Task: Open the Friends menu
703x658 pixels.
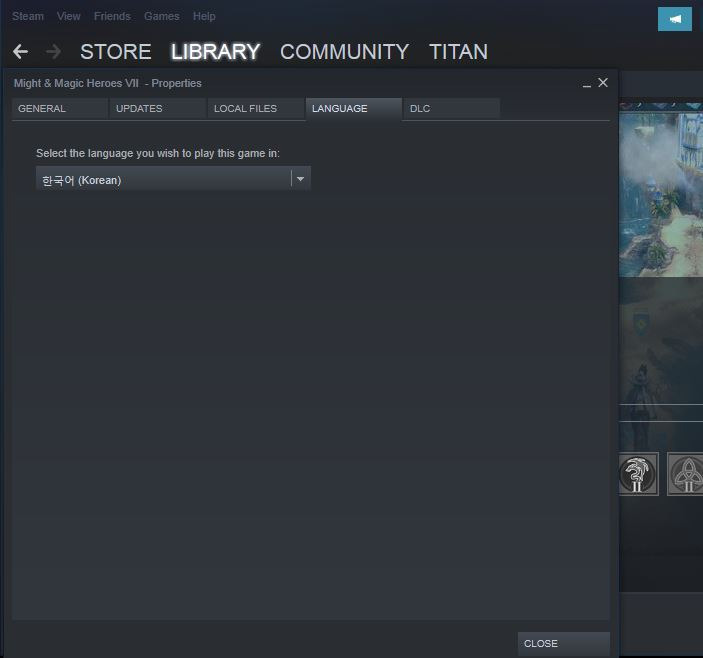Action: point(112,16)
